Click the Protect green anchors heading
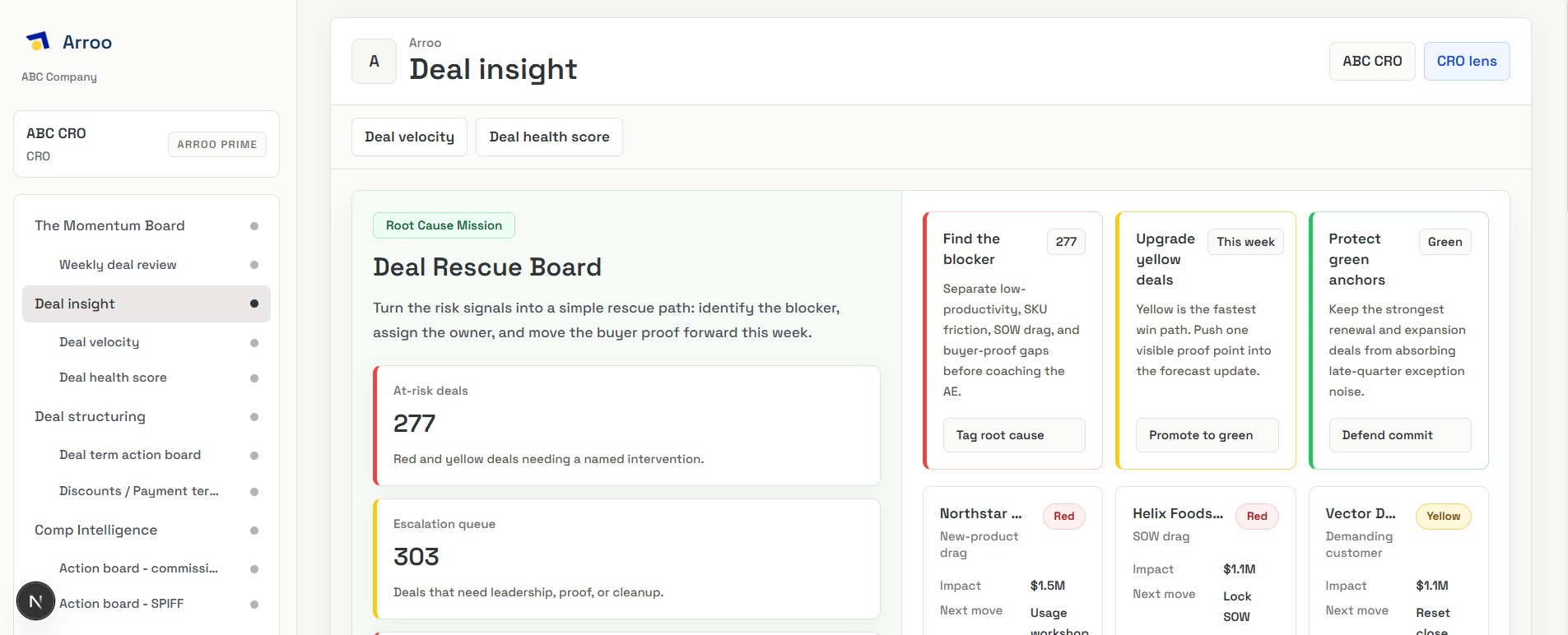This screenshot has height=635, width=1568. [x=1357, y=259]
